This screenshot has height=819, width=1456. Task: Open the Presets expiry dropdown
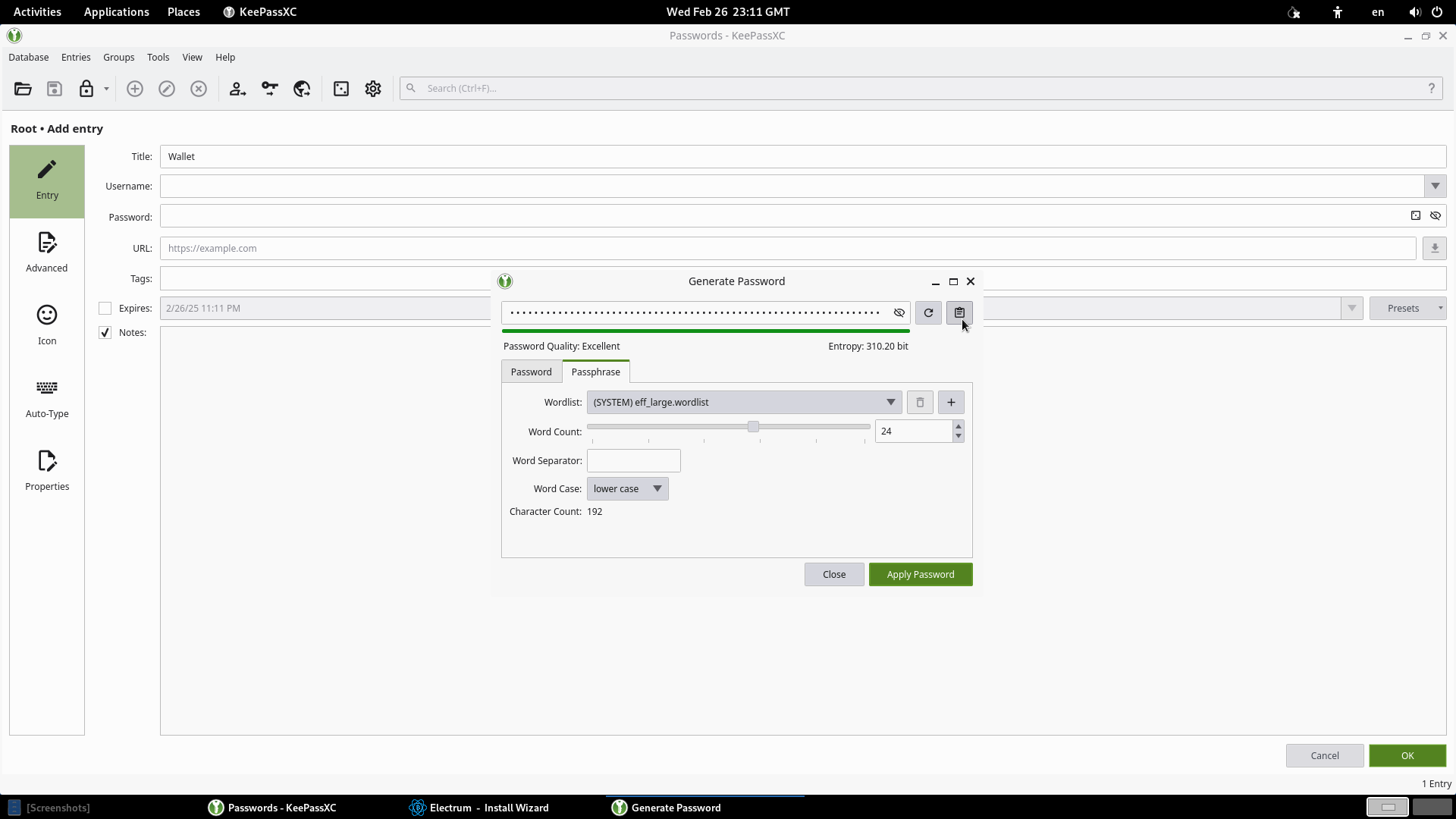coord(1407,308)
